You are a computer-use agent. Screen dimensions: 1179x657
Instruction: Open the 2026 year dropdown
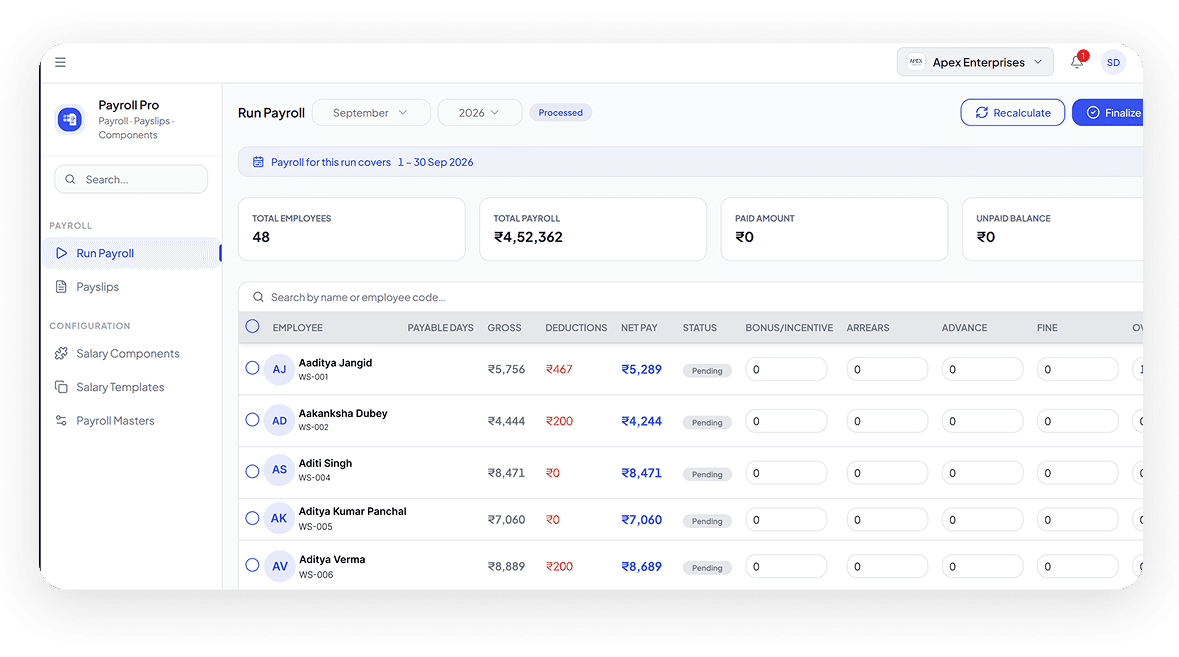coord(480,113)
